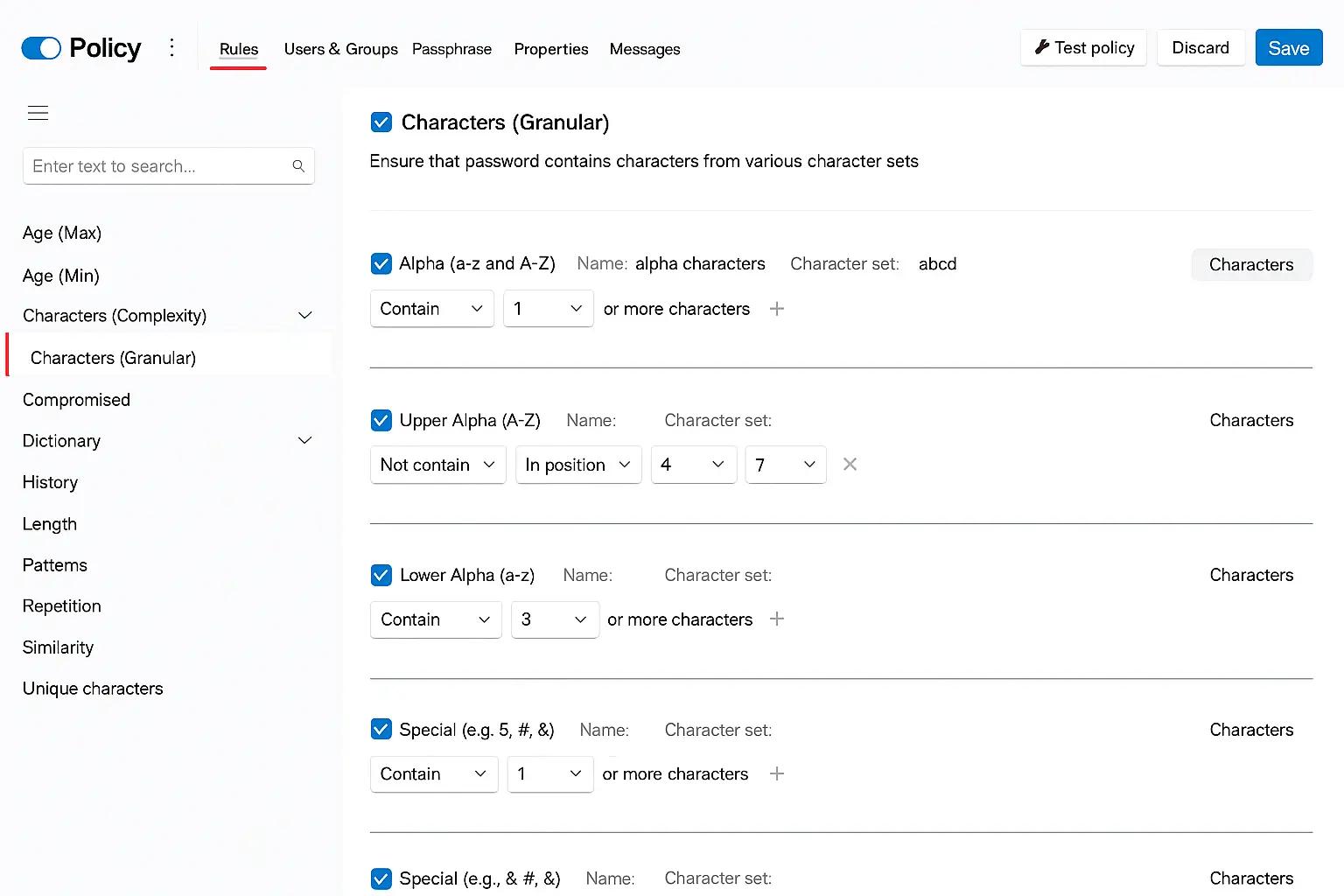Select Characters (Granular) in sidebar
Screen dimensions: 1344x896
click(x=169, y=357)
